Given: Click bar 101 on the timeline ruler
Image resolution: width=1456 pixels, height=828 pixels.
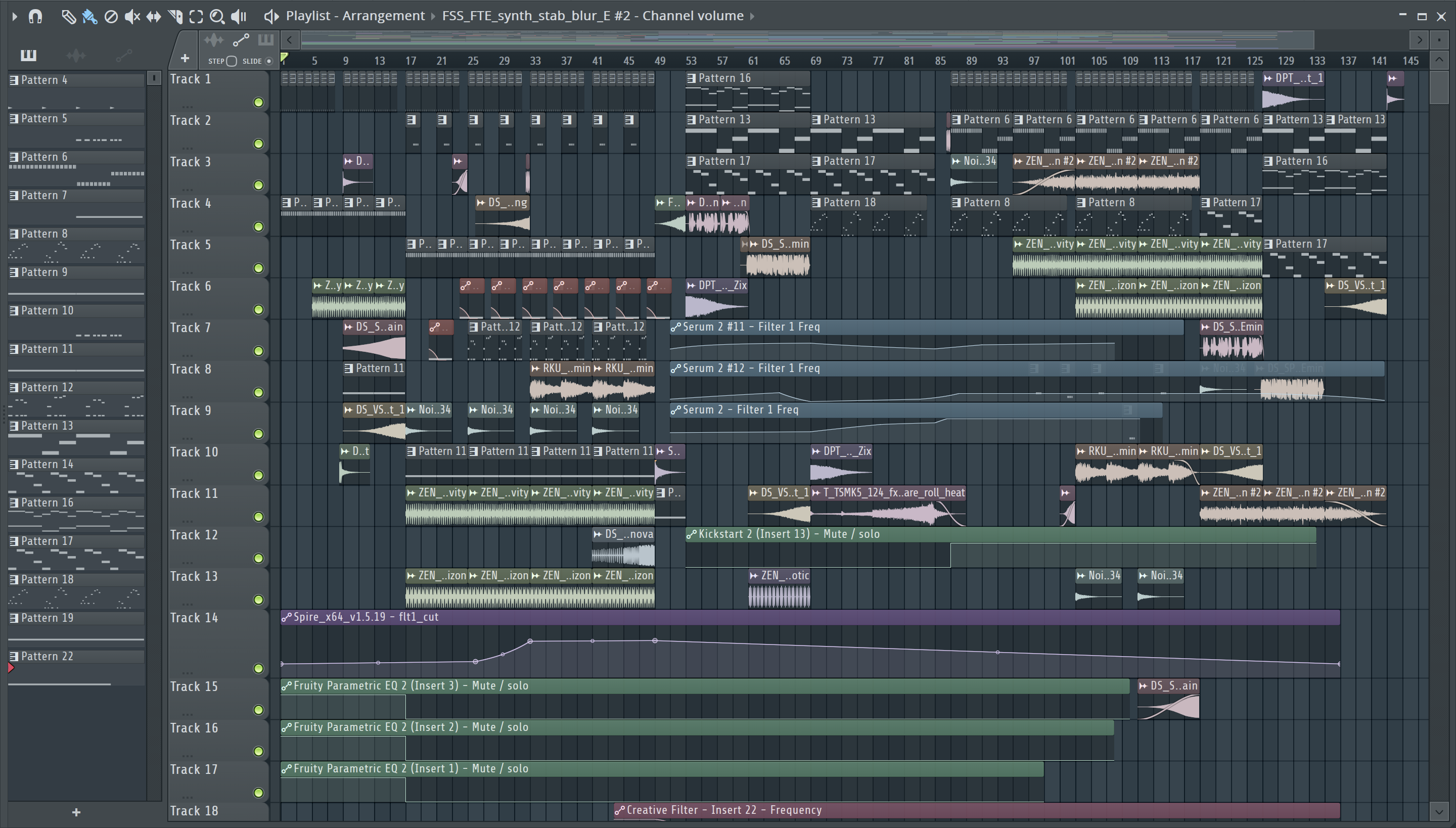Looking at the screenshot, I should [x=1068, y=61].
